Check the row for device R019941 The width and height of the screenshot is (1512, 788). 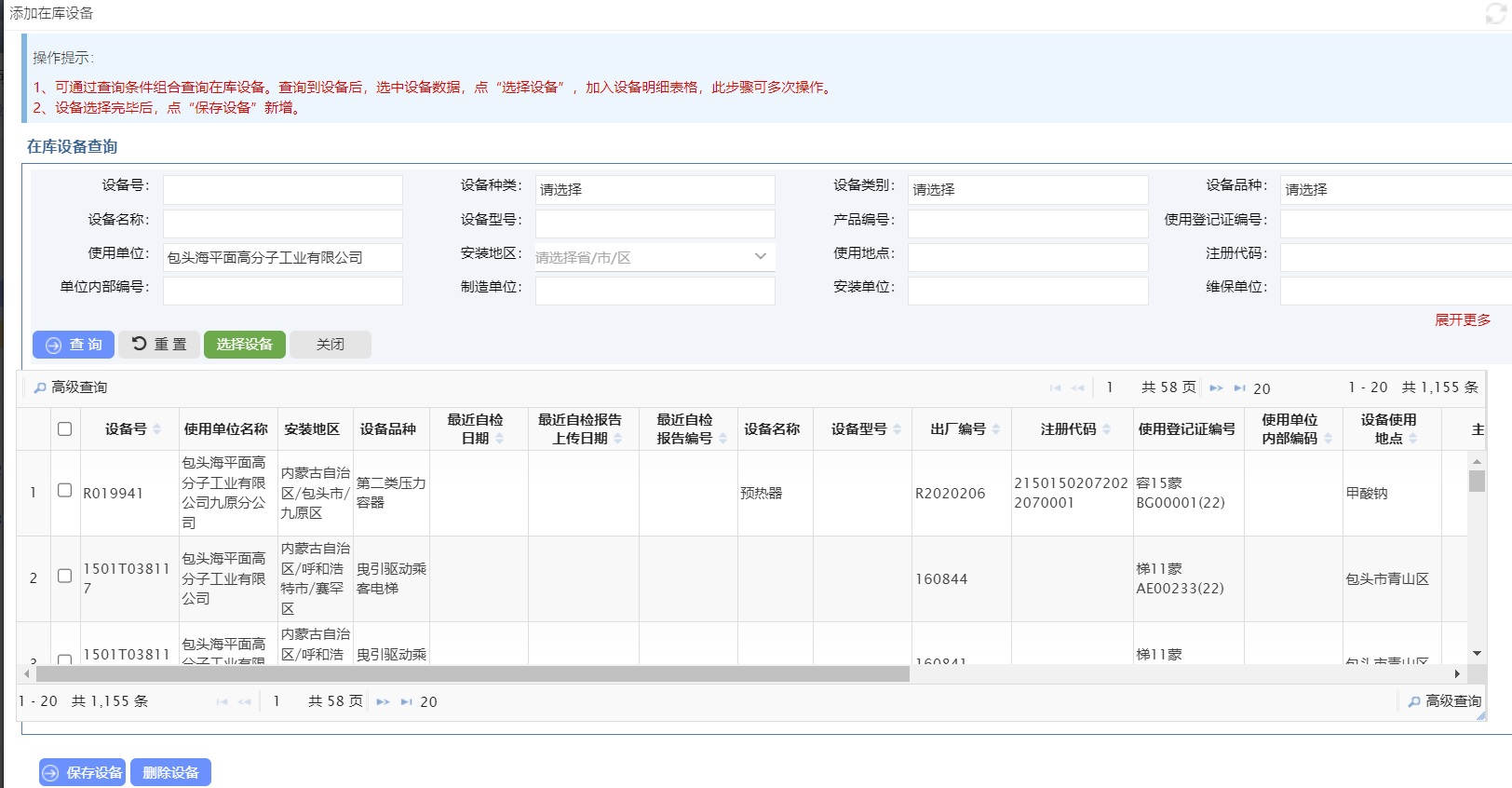pyautogui.click(x=64, y=490)
